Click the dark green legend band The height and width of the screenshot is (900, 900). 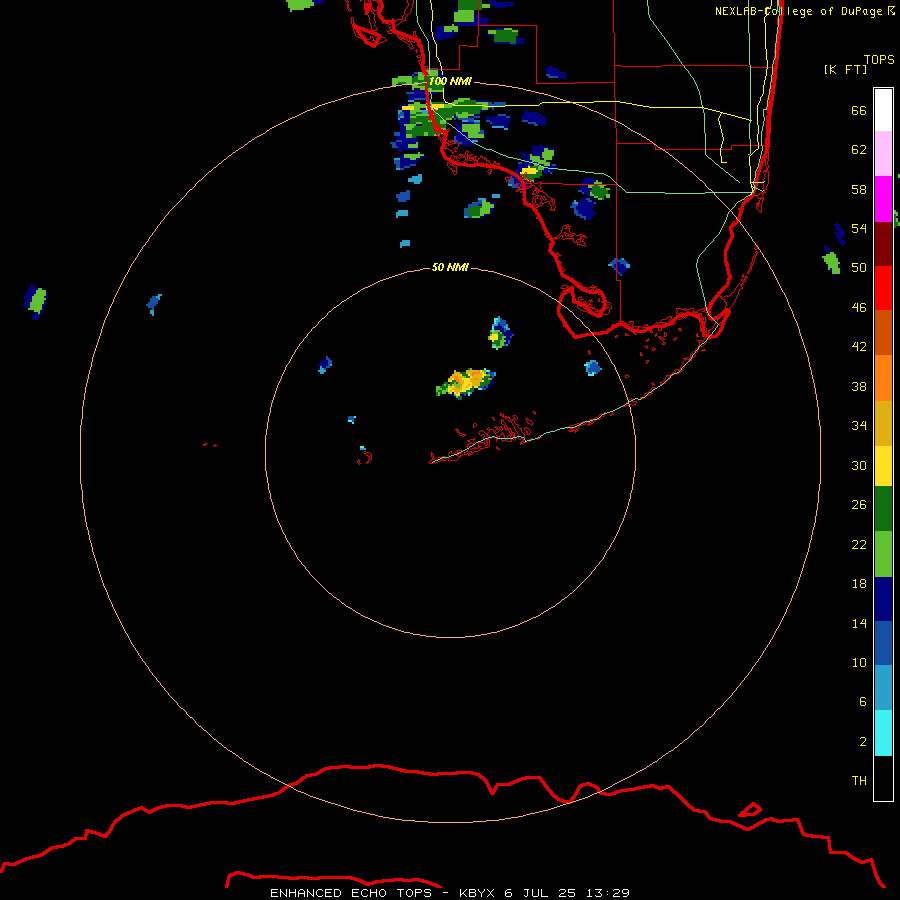click(x=883, y=509)
